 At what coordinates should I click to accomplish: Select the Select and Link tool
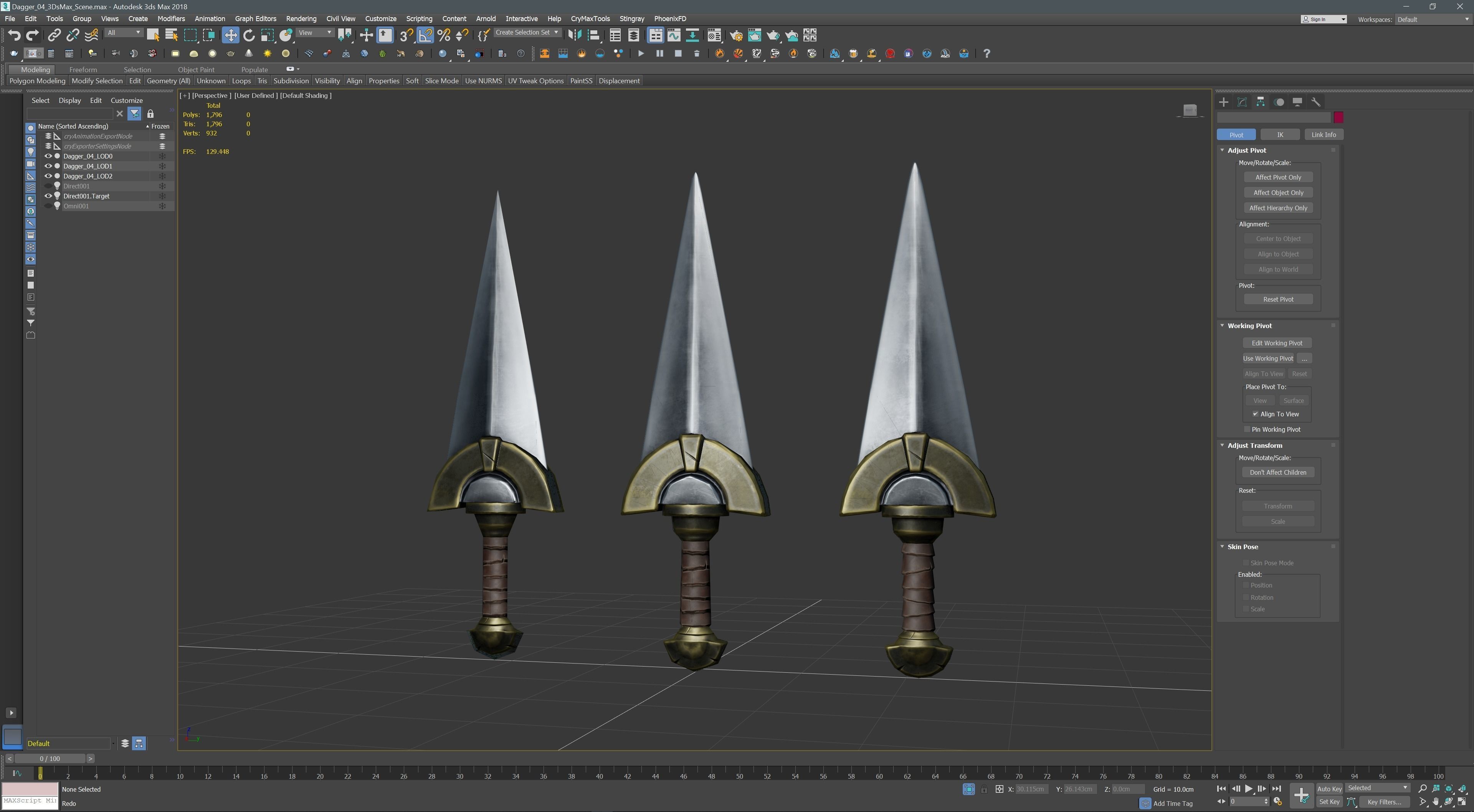coord(54,35)
